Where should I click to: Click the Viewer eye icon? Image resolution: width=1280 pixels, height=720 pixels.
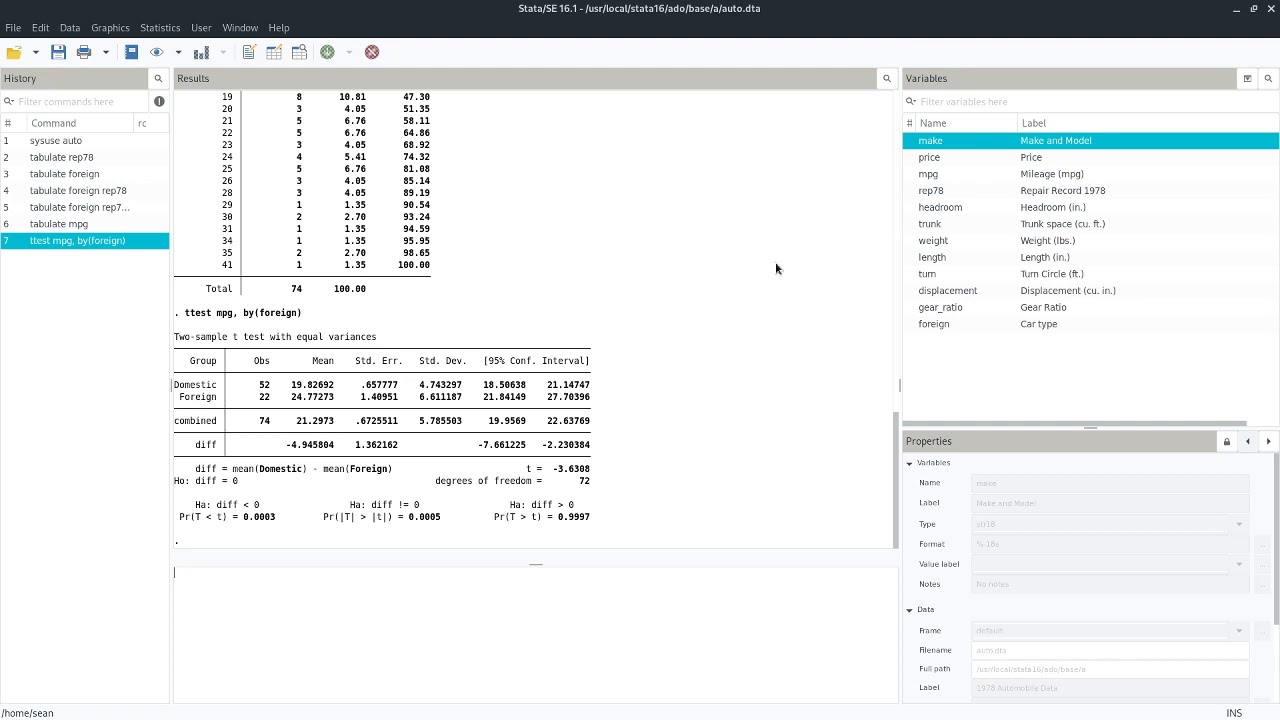coord(157,52)
